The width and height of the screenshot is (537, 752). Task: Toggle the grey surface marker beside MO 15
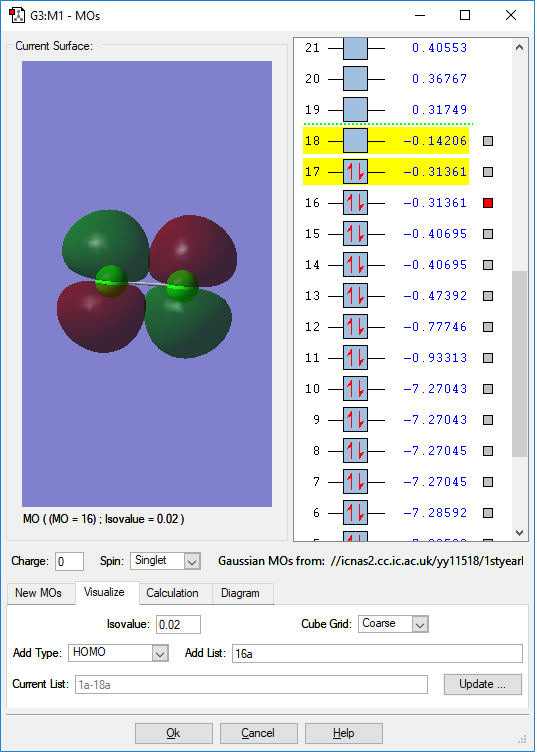[x=488, y=234]
